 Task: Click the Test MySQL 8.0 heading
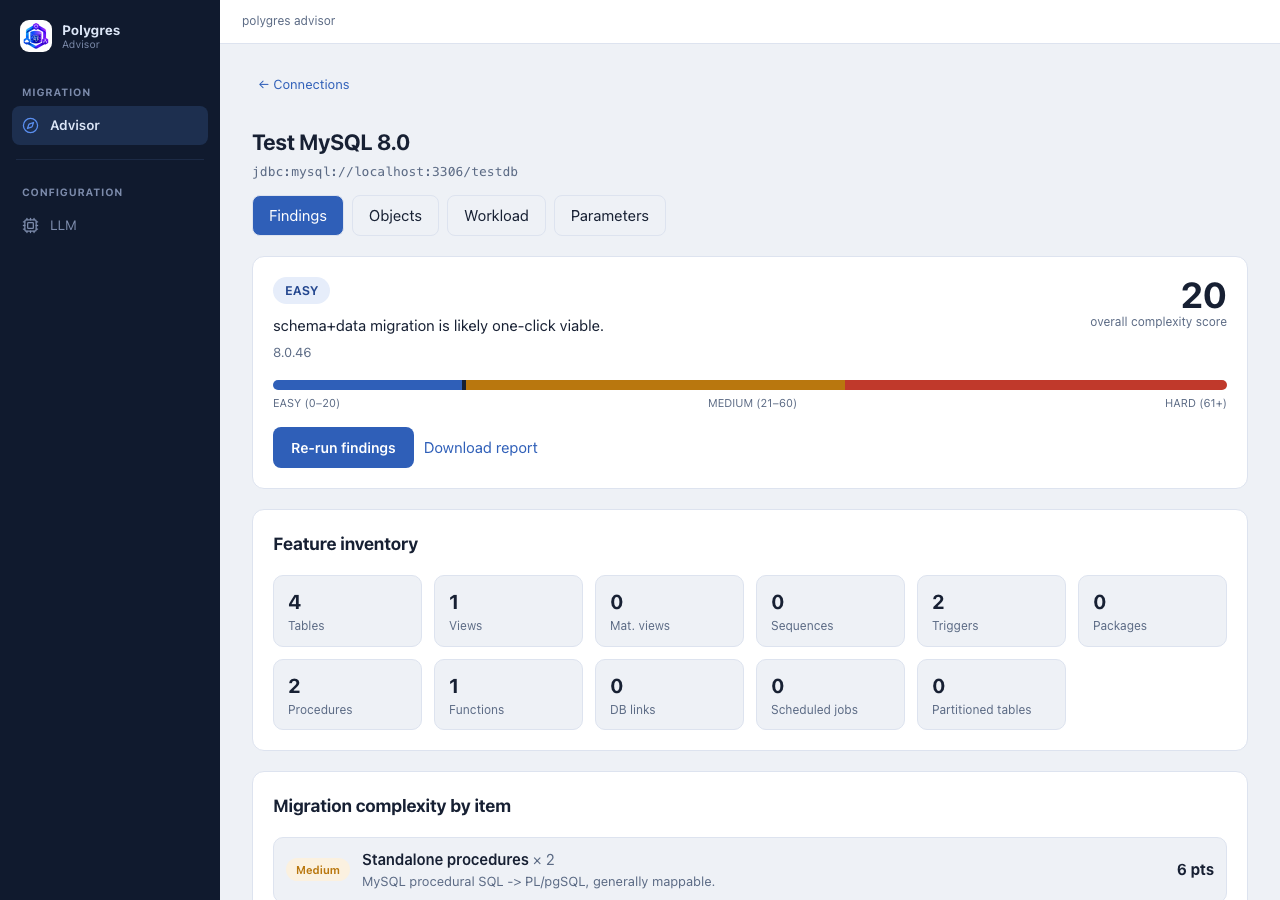[x=331, y=142]
